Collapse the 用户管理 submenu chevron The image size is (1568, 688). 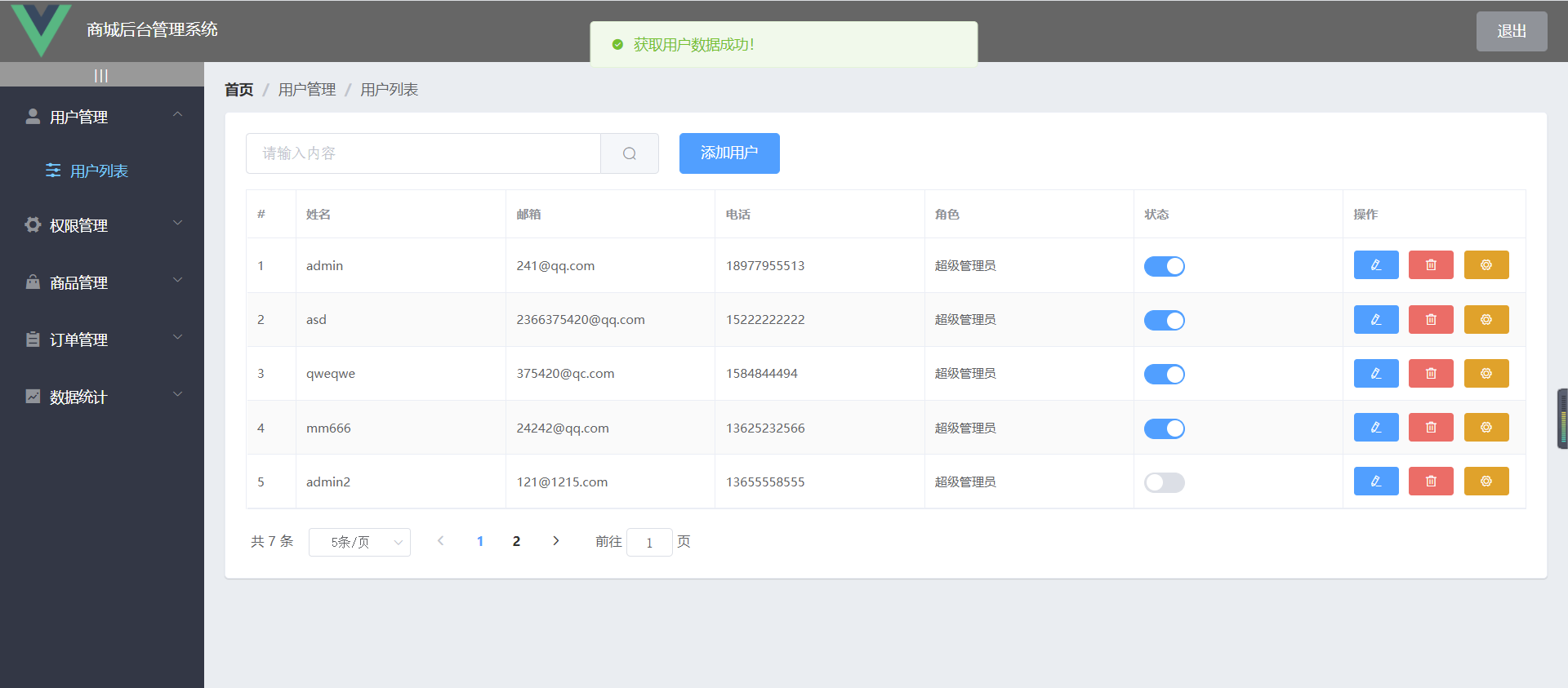178,115
